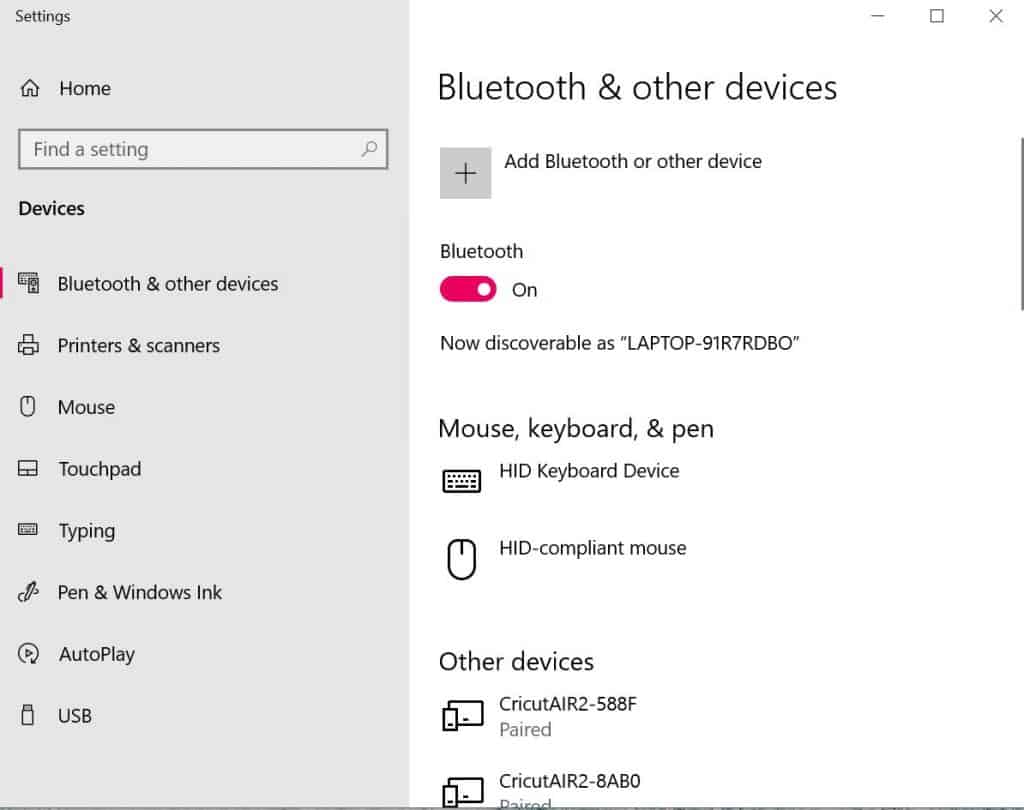Click the Touchpad icon in sidebar

click(x=28, y=469)
